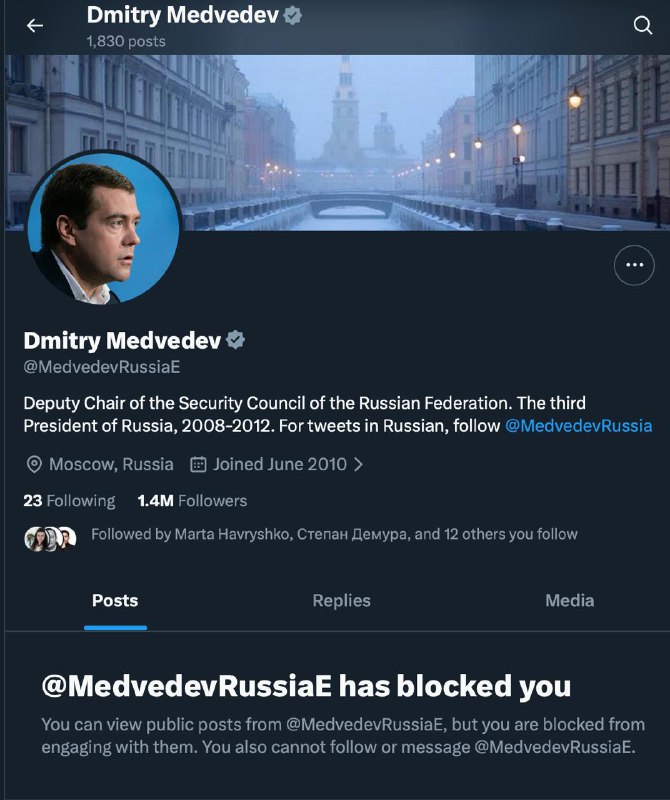Click the back arrow icon
This screenshot has height=800, width=670.
point(35,26)
